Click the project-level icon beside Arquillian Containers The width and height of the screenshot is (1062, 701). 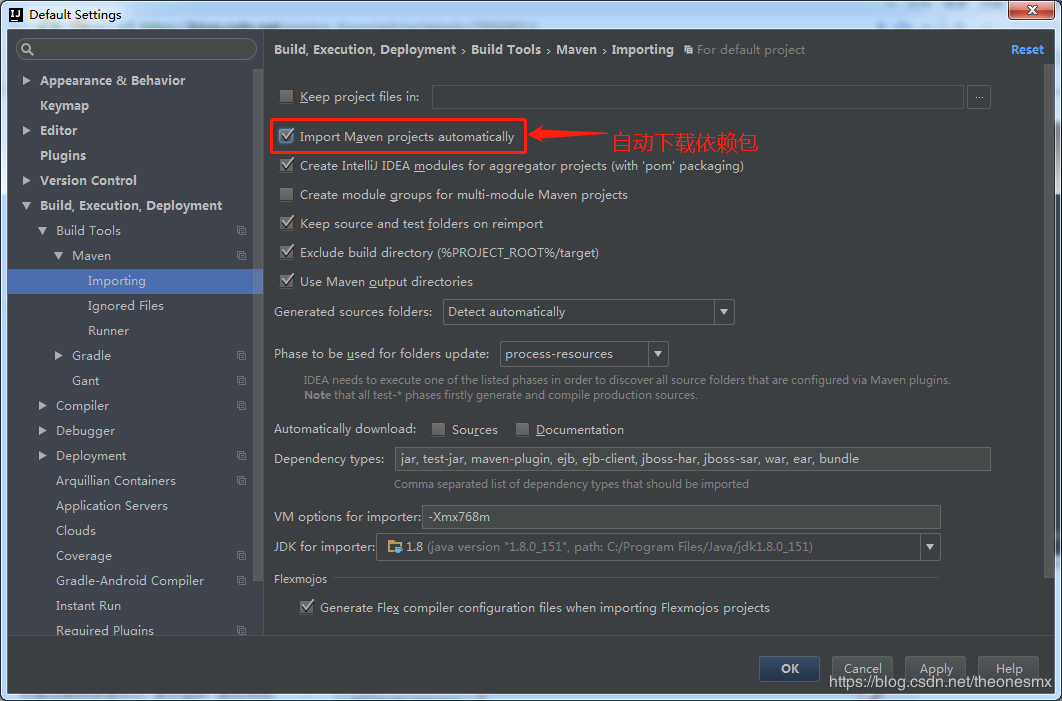pos(241,481)
